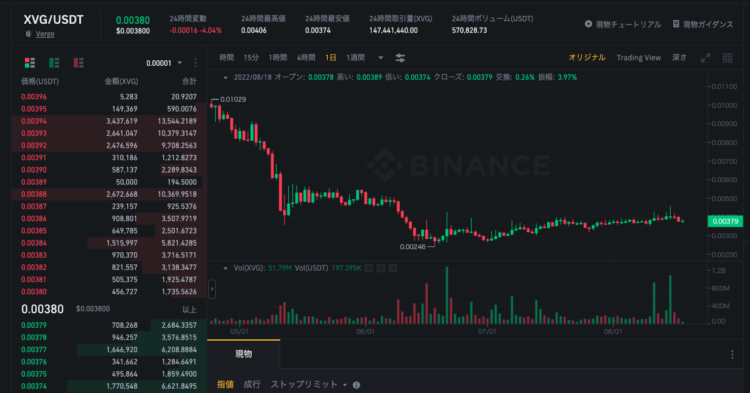Switch the chart to Trading View
750x393 pixels.
click(x=639, y=58)
